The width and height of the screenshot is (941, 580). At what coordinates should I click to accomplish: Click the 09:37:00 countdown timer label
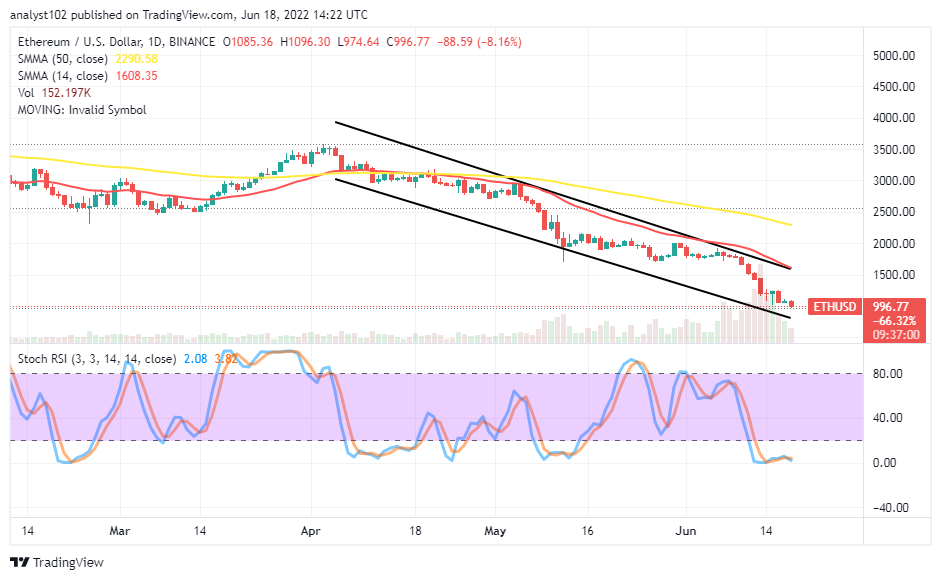pyautogui.click(x=896, y=335)
